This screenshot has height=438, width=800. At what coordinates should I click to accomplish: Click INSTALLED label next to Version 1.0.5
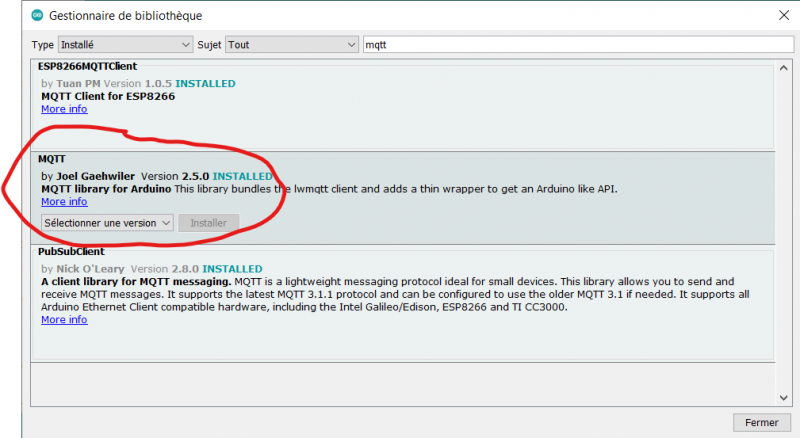pyautogui.click(x=205, y=84)
